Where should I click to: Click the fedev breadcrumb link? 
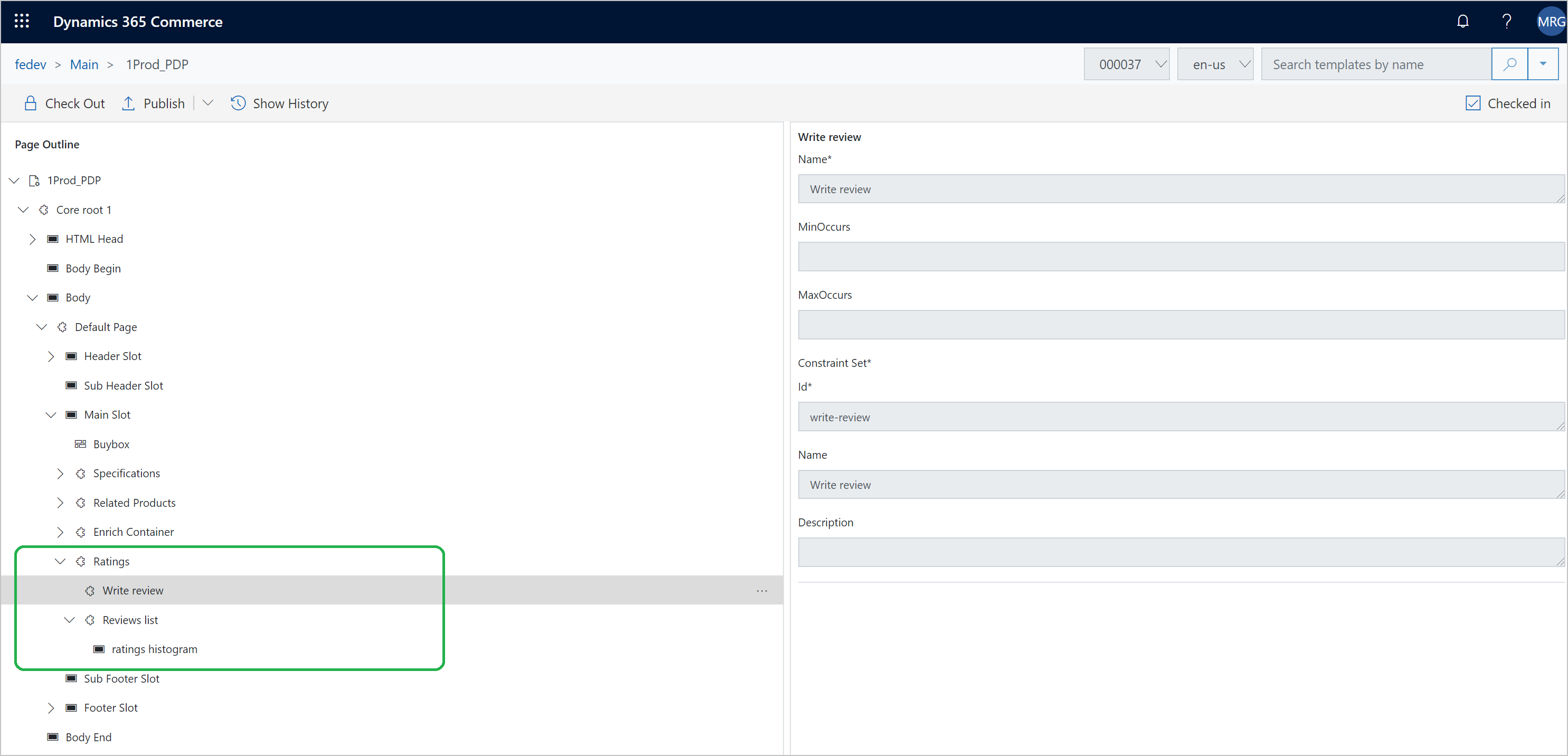29,64
